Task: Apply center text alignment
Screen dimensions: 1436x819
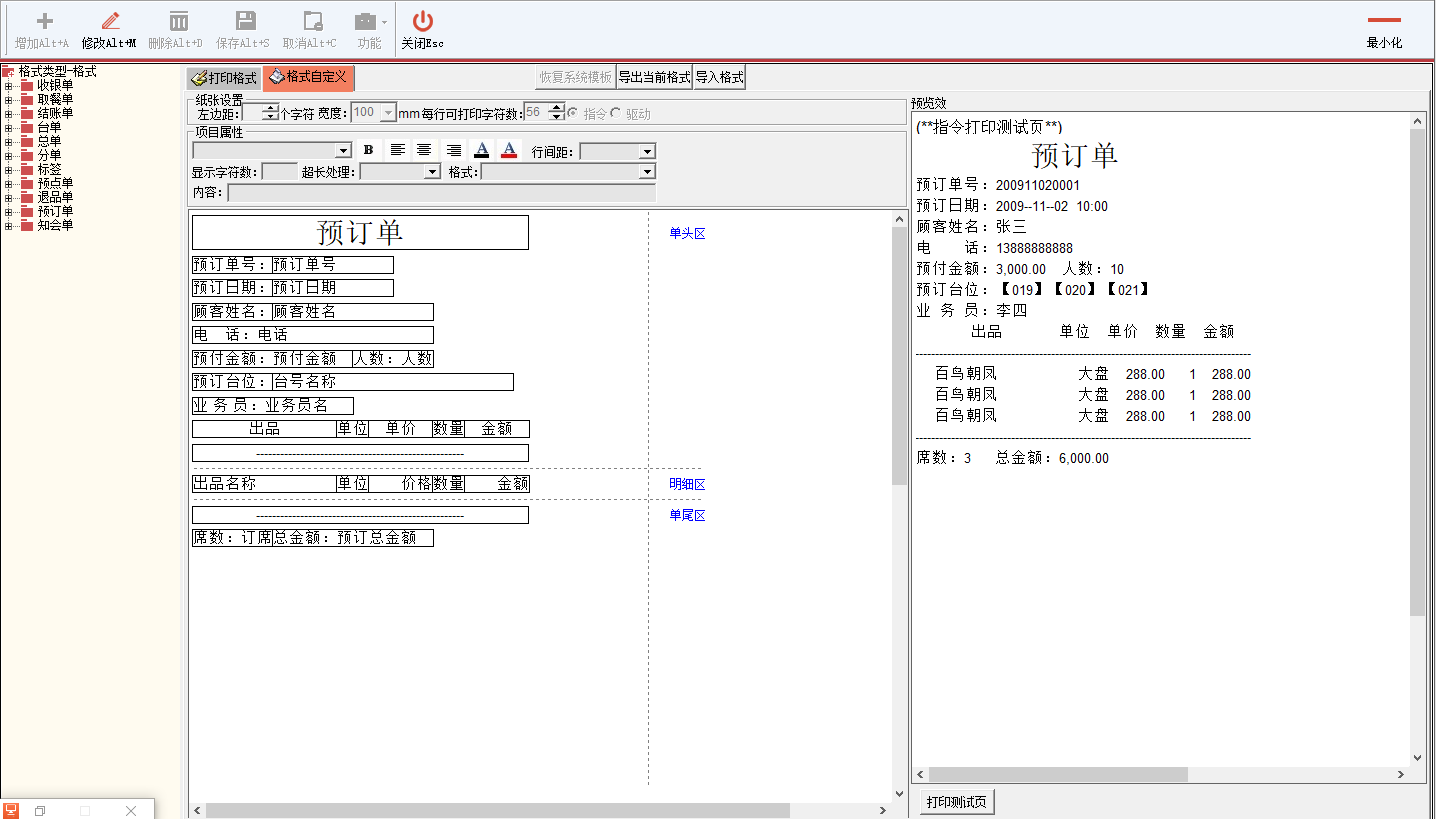Action: (424, 150)
